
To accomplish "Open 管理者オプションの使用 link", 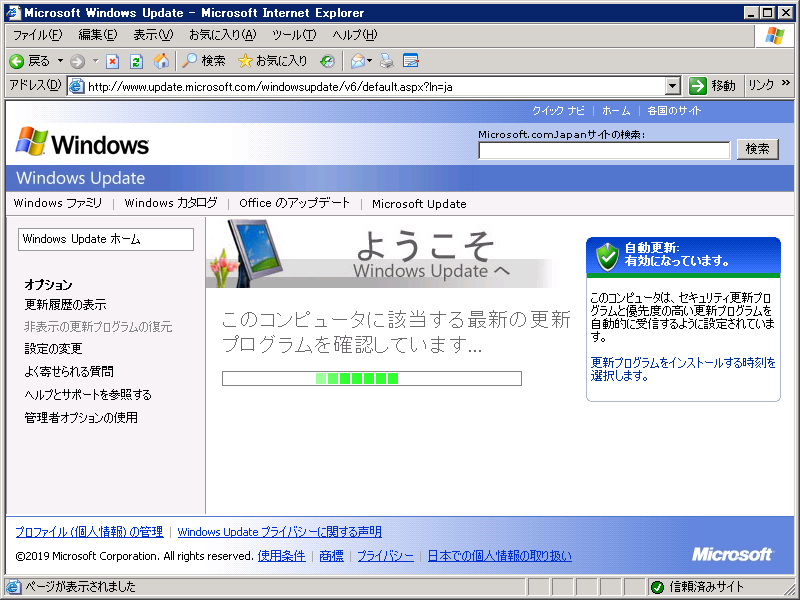I will click(81, 417).
